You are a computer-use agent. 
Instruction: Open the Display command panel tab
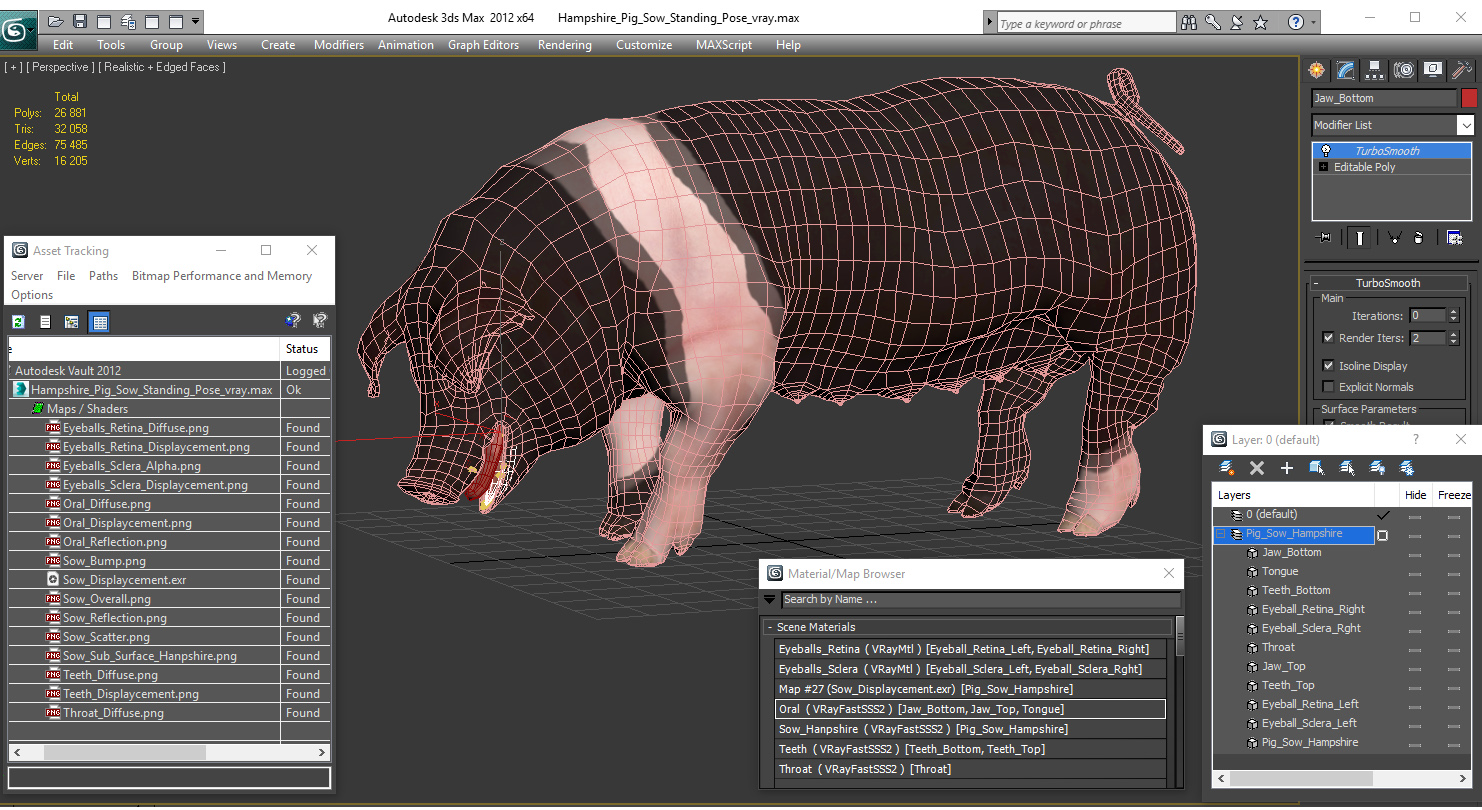pyautogui.click(x=1433, y=69)
